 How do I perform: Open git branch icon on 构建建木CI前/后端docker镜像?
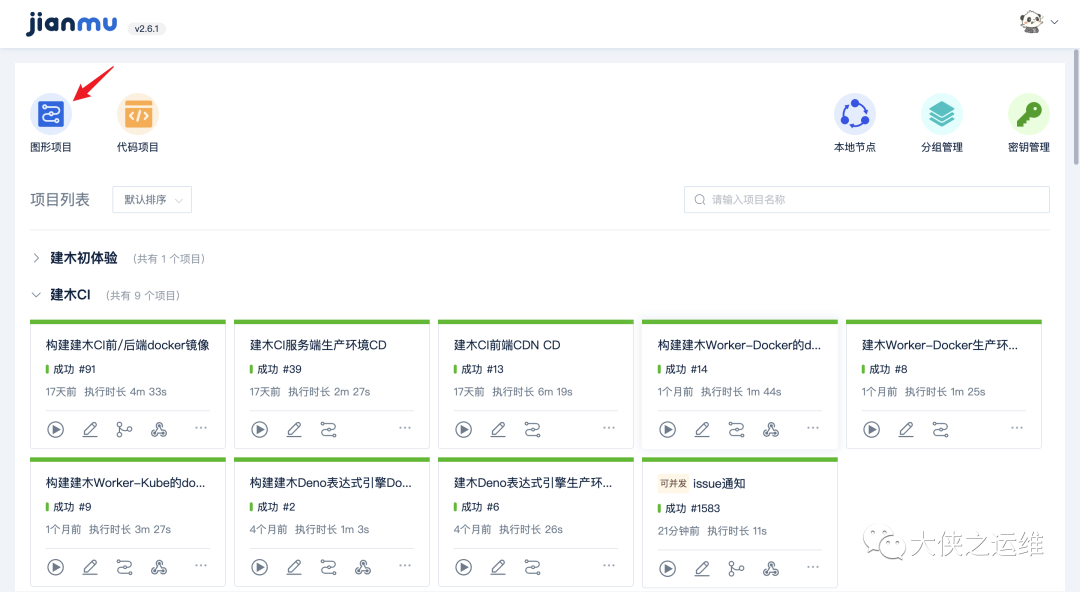click(124, 429)
